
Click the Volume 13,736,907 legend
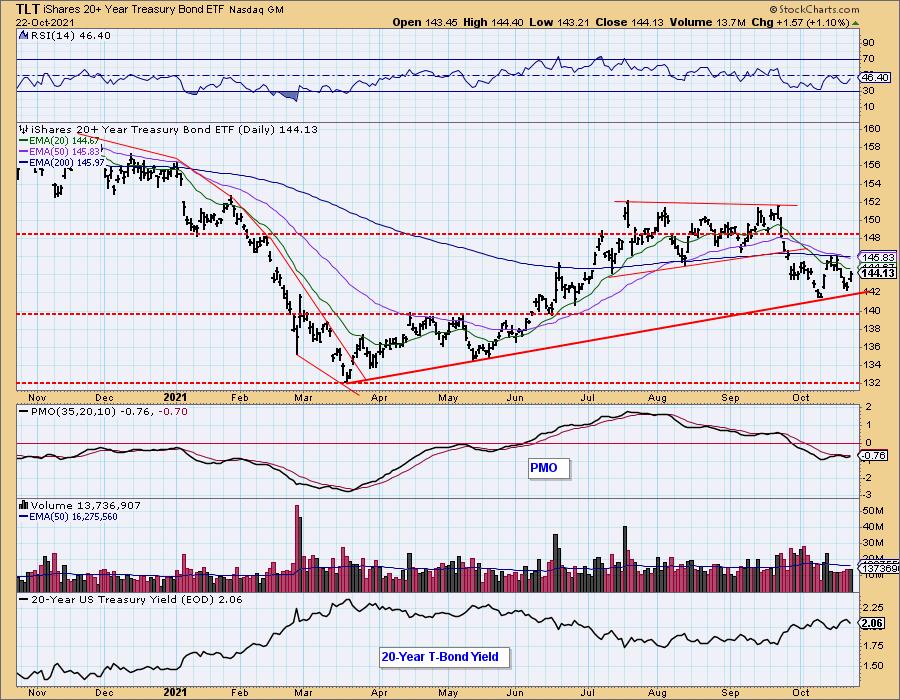point(85,505)
